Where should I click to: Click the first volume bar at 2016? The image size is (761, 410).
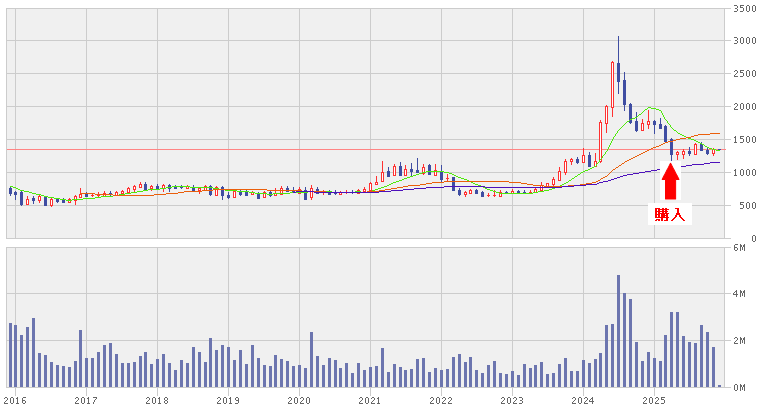pyautogui.click(x=10, y=355)
